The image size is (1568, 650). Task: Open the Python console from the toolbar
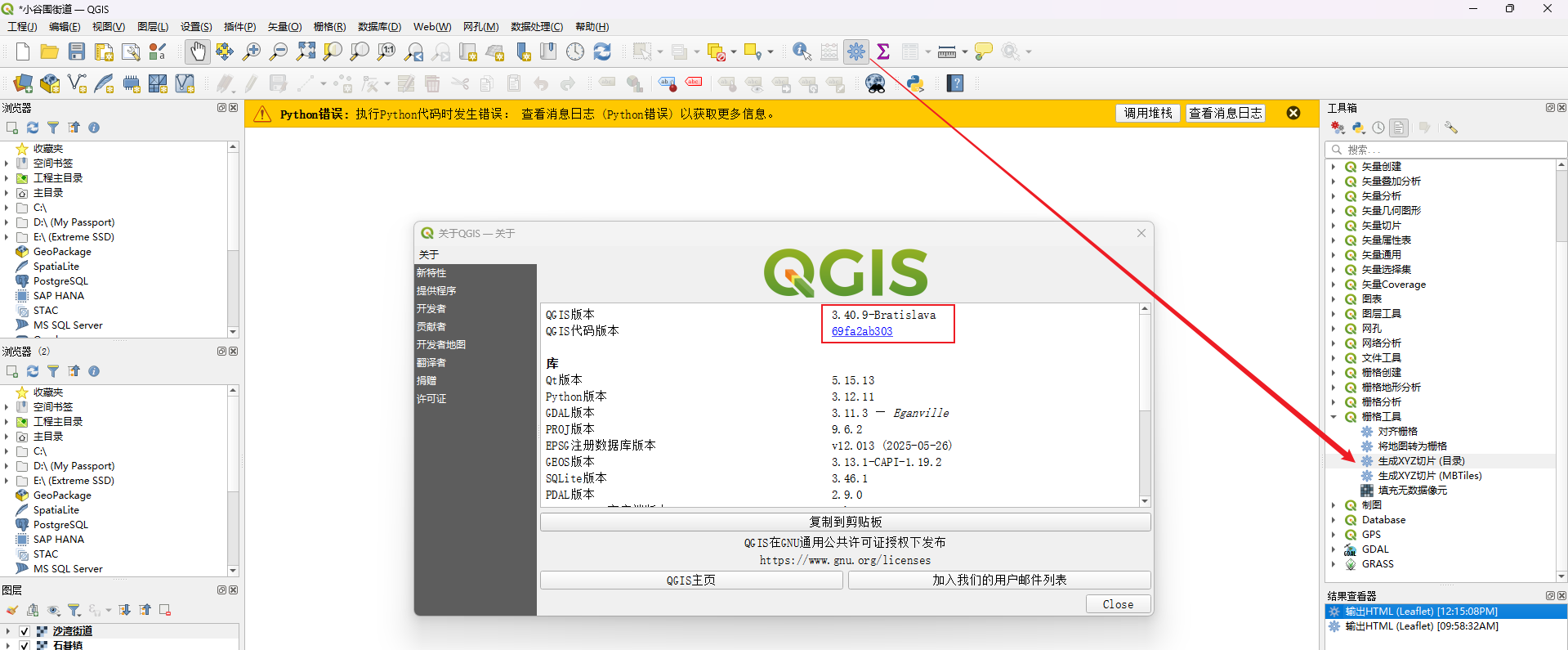pos(915,83)
